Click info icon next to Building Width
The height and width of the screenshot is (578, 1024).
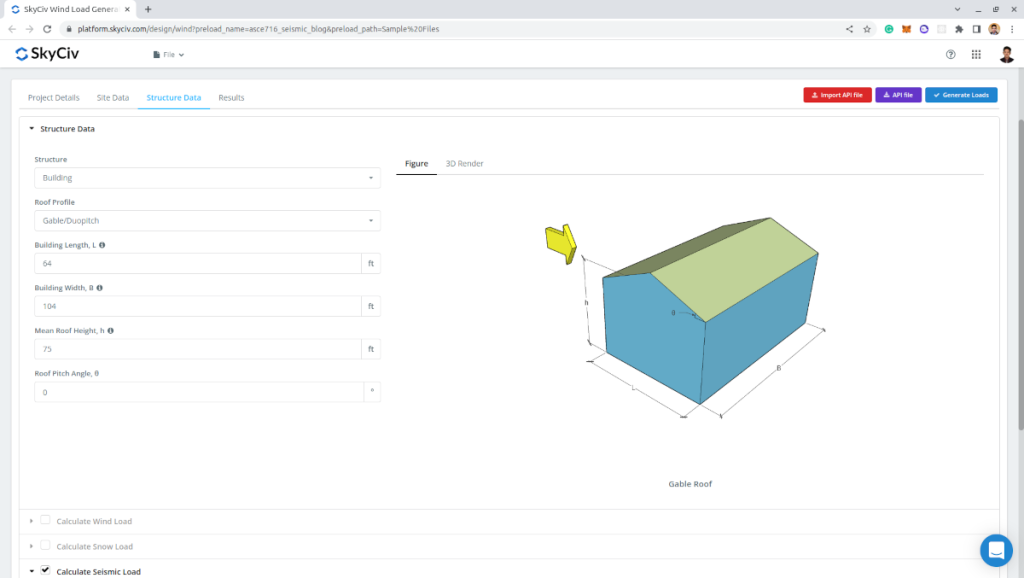click(x=99, y=287)
